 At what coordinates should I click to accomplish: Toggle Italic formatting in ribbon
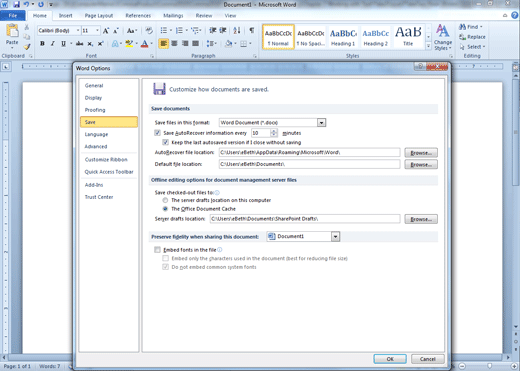pyautogui.click(x=52, y=44)
